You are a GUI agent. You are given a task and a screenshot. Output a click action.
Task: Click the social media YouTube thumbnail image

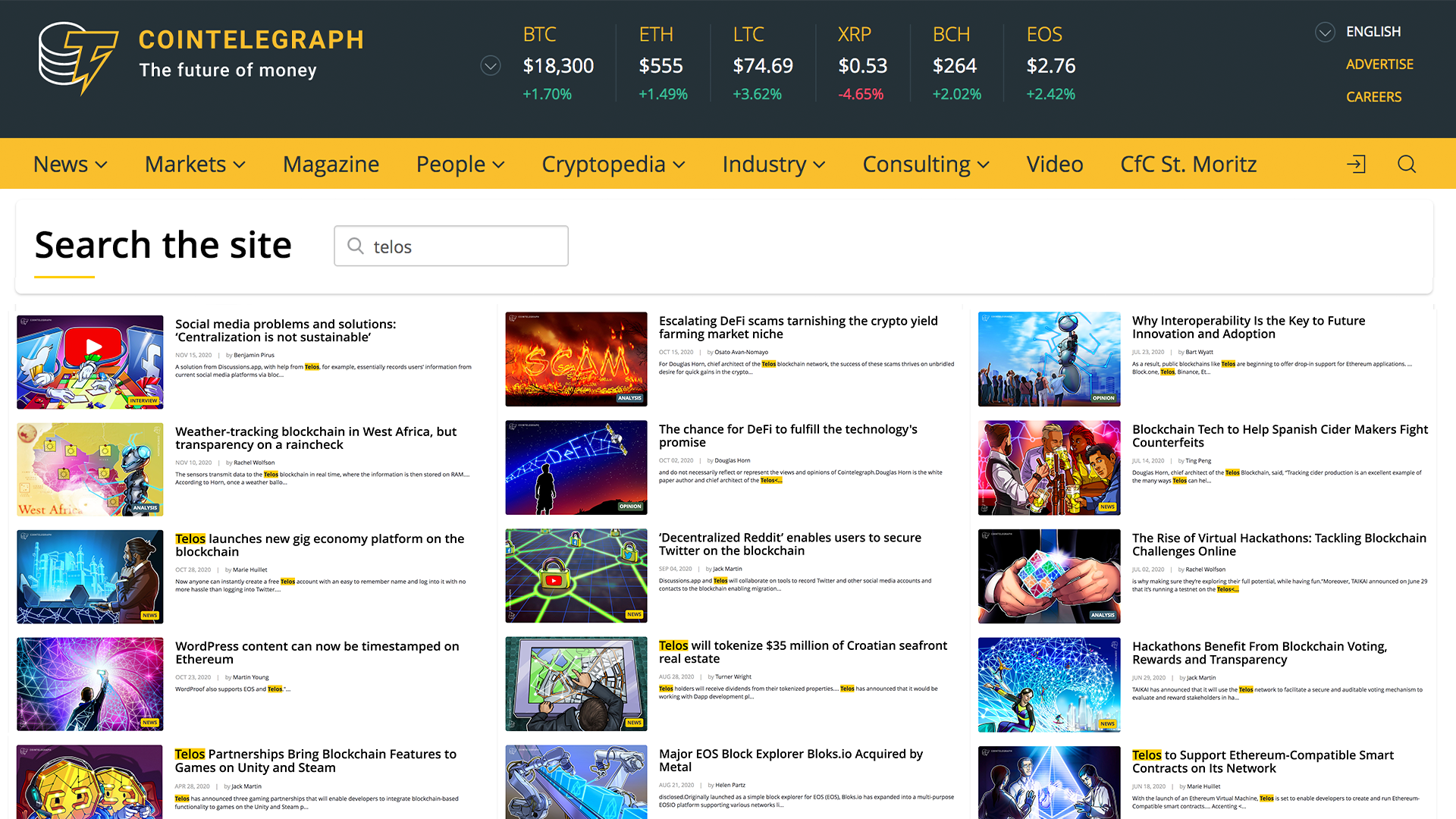tap(90, 362)
